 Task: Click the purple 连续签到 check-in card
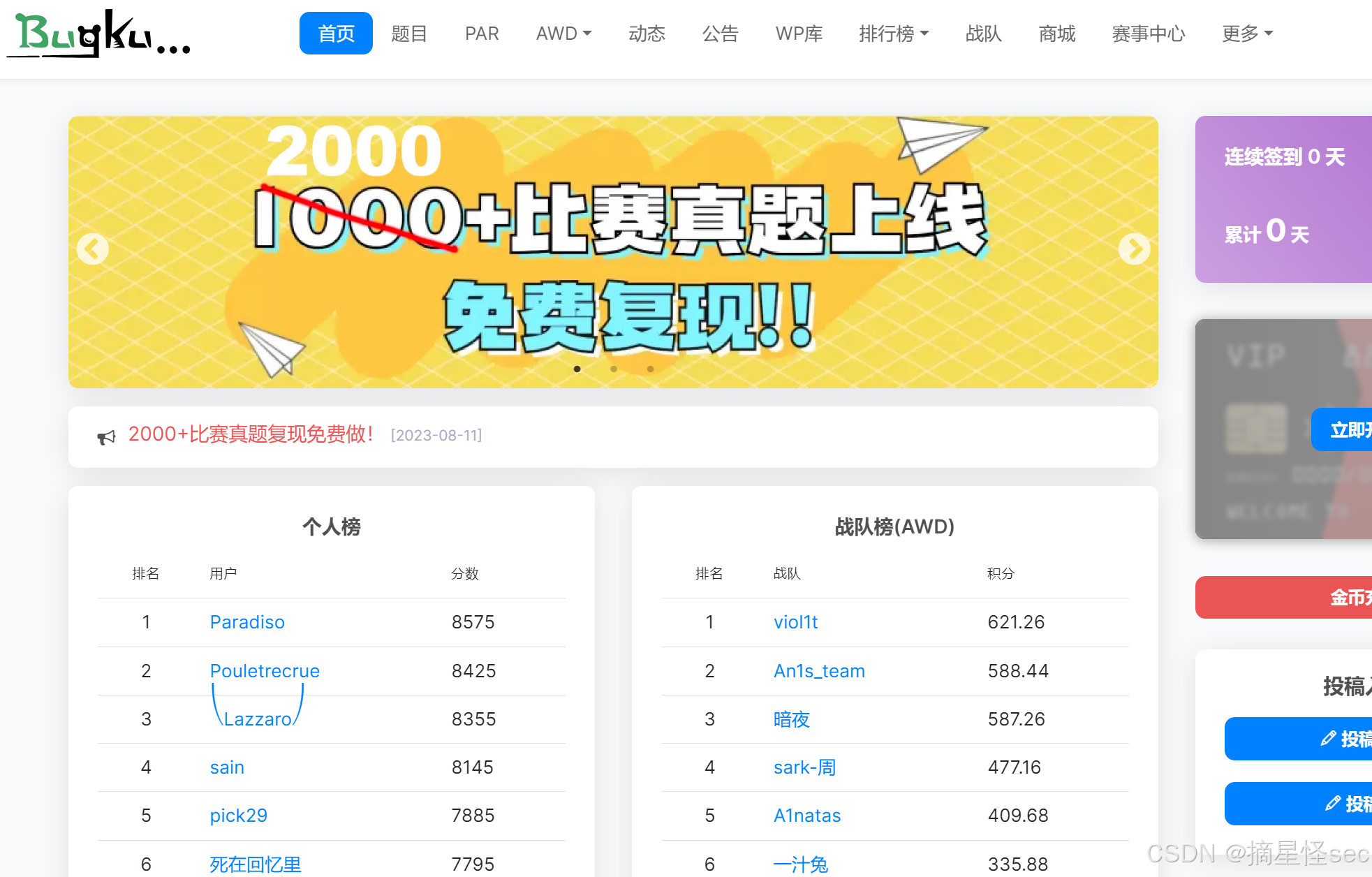[1283, 199]
